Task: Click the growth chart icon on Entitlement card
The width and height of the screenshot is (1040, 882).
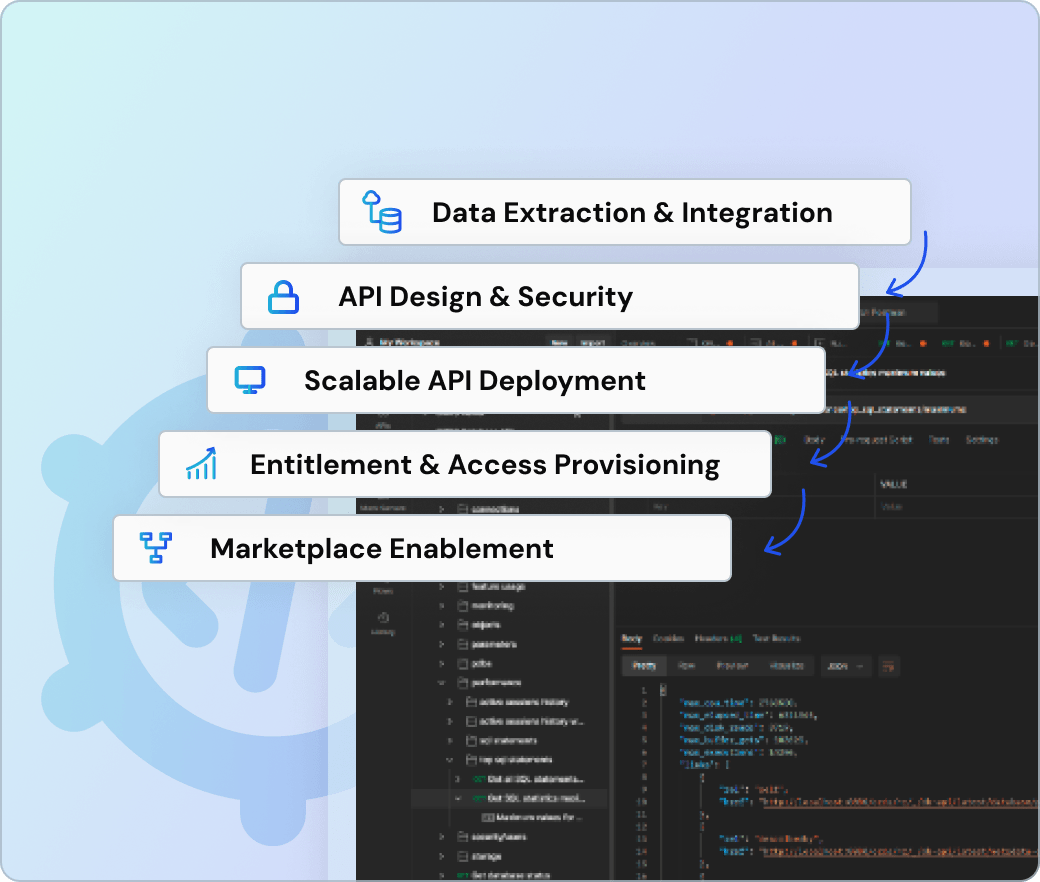Action: click(202, 464)
